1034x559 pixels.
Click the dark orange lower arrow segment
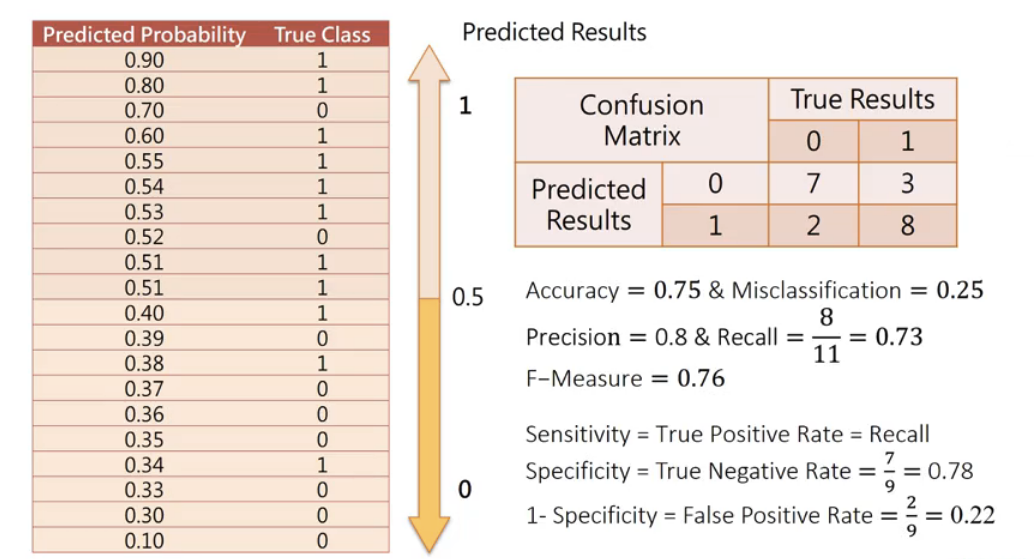tap(430, 400)
